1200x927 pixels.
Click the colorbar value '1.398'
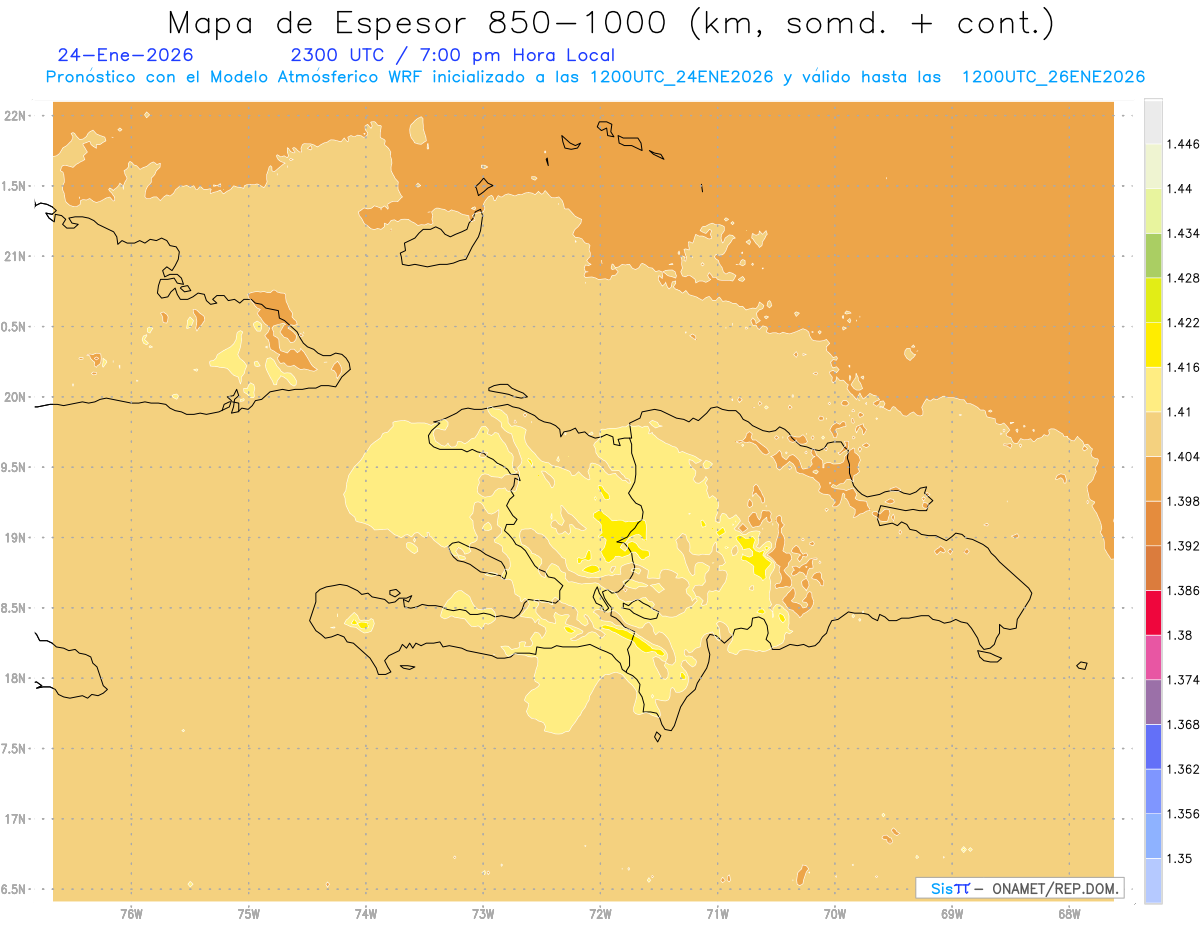point(1183,501)
